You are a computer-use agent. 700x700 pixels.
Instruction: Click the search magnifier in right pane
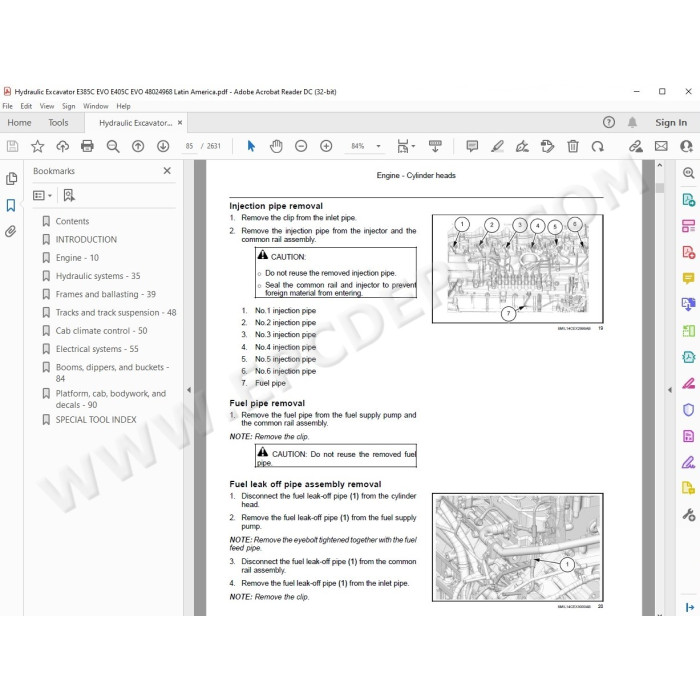[688, 173]
